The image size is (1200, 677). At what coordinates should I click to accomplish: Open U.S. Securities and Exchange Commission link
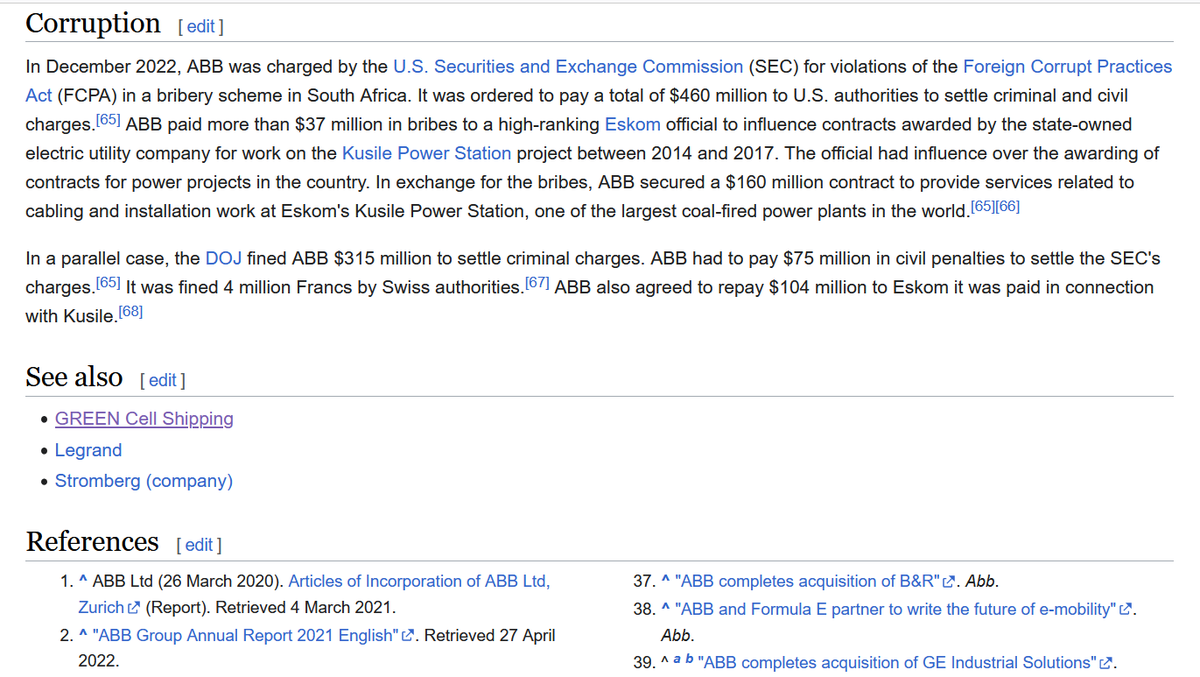tap(568, 67)
